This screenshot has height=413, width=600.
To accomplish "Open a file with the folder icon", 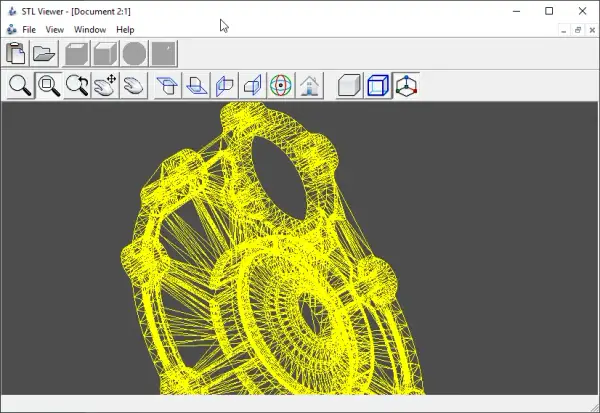I will (x=44, y=53).
